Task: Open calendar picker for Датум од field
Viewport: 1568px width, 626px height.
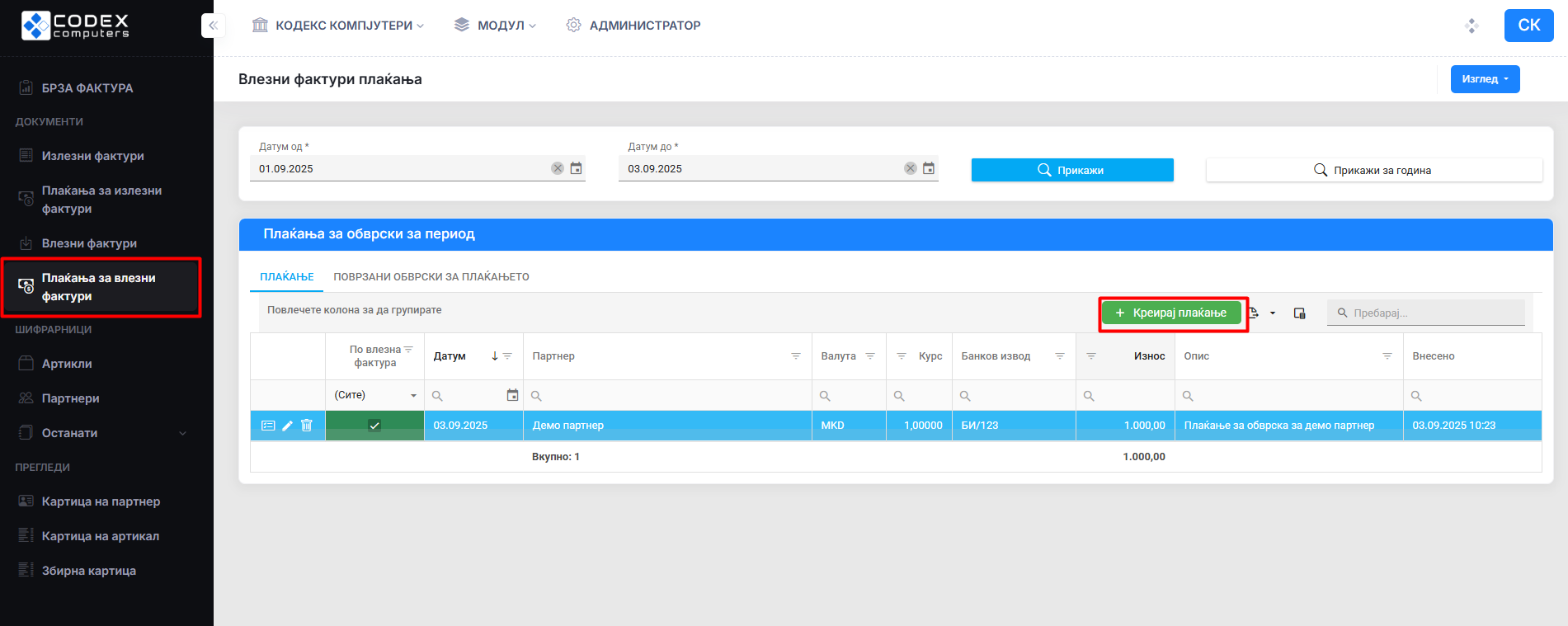Action: point(577,168)
